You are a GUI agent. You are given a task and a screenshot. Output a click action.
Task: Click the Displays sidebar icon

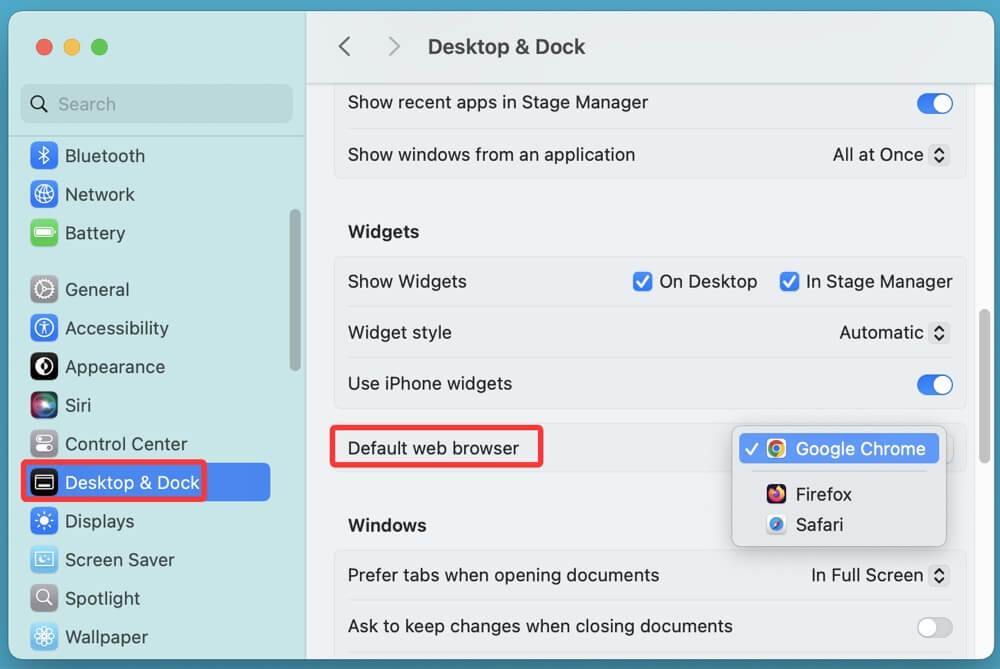(44, 521)
